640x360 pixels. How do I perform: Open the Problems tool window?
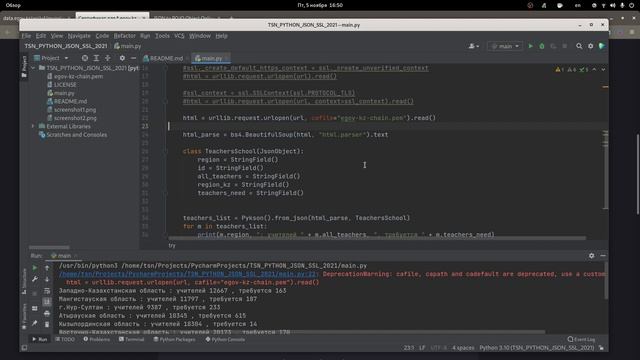pos(96,339)
